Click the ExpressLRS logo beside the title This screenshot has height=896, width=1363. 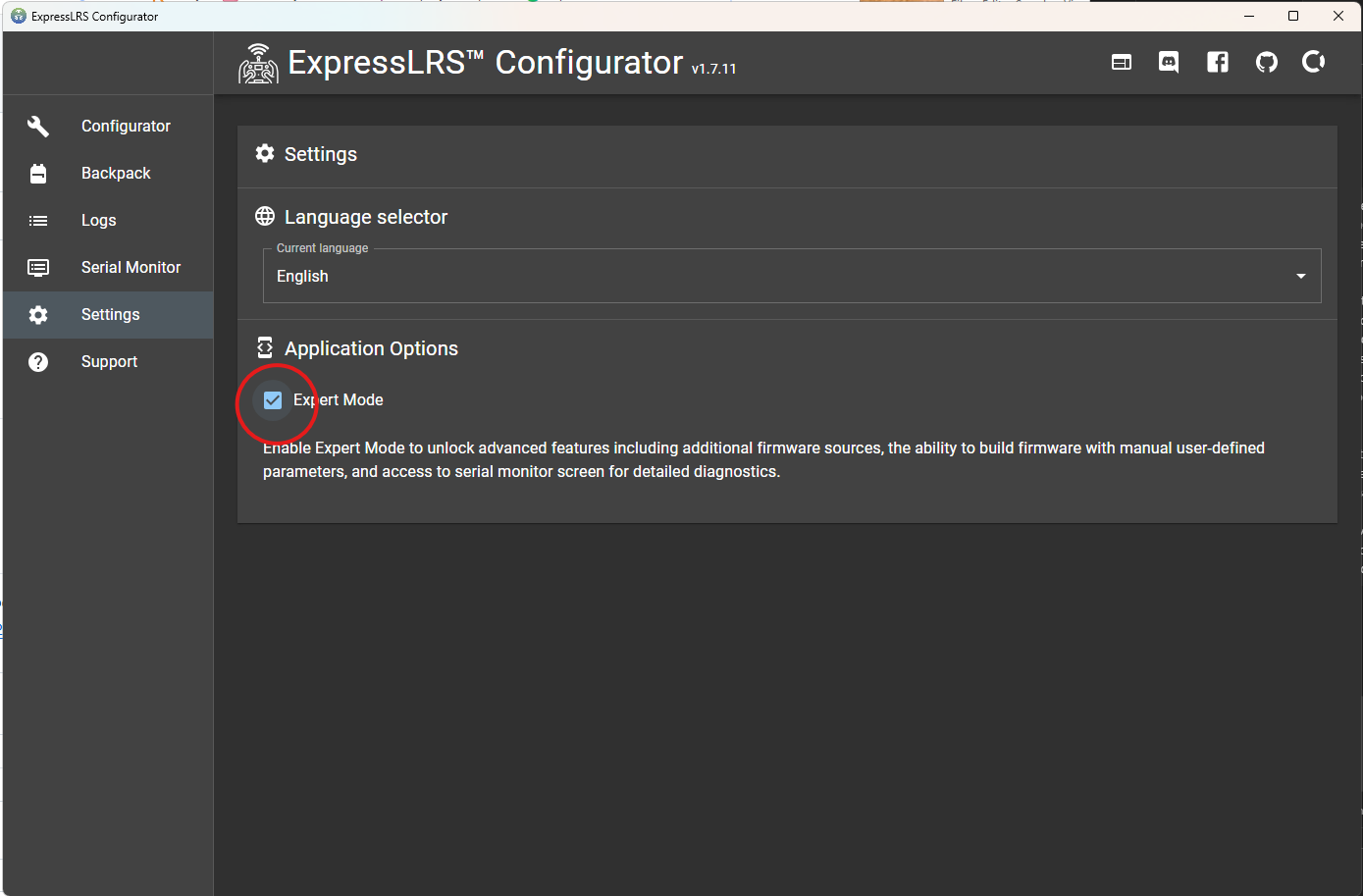coord(258,62)
